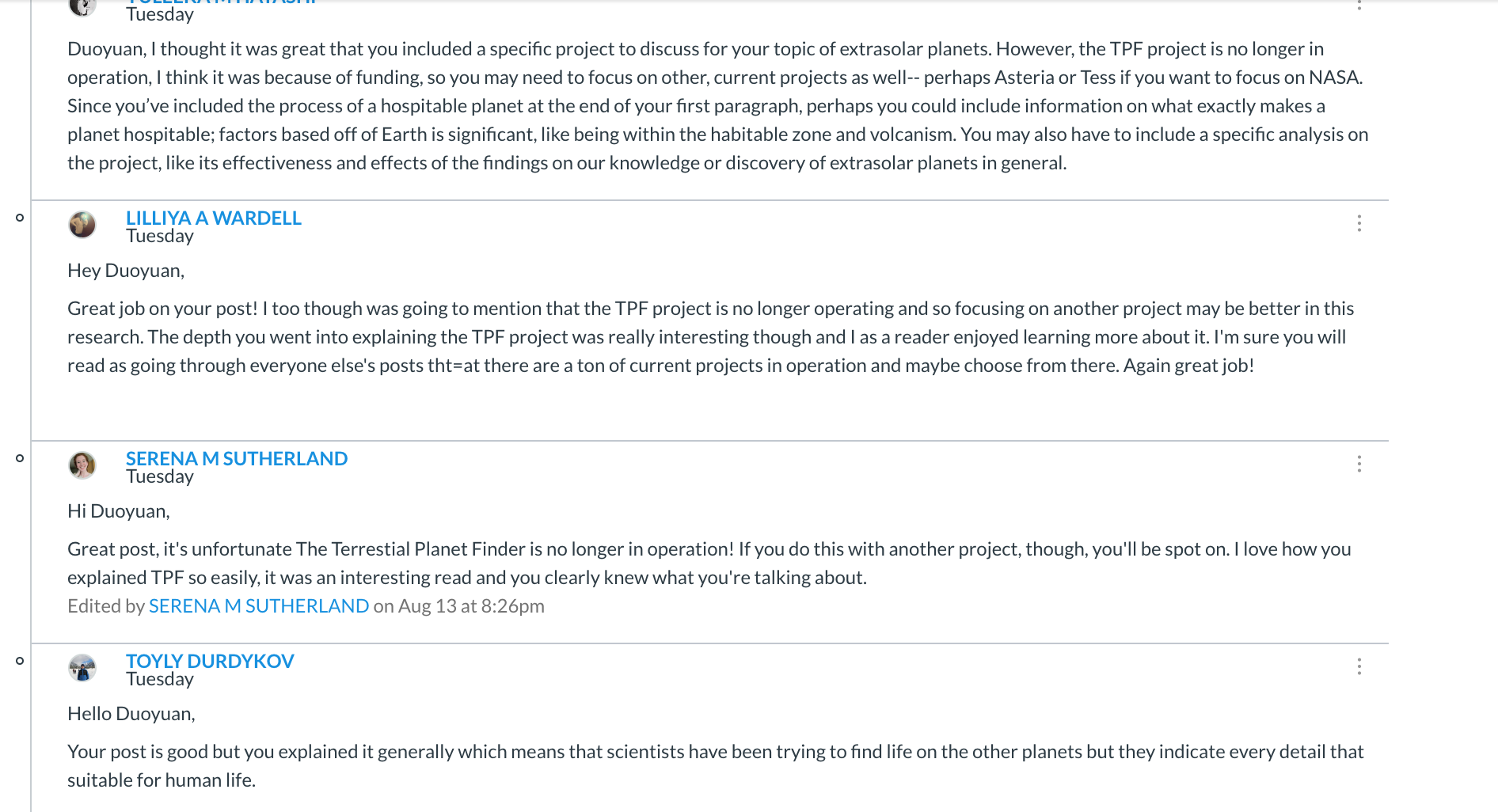This screenshot has width=1498, height=812.
Task: Click the Tuesday timestamp under Lilliya's name
Action: [160, 236]
